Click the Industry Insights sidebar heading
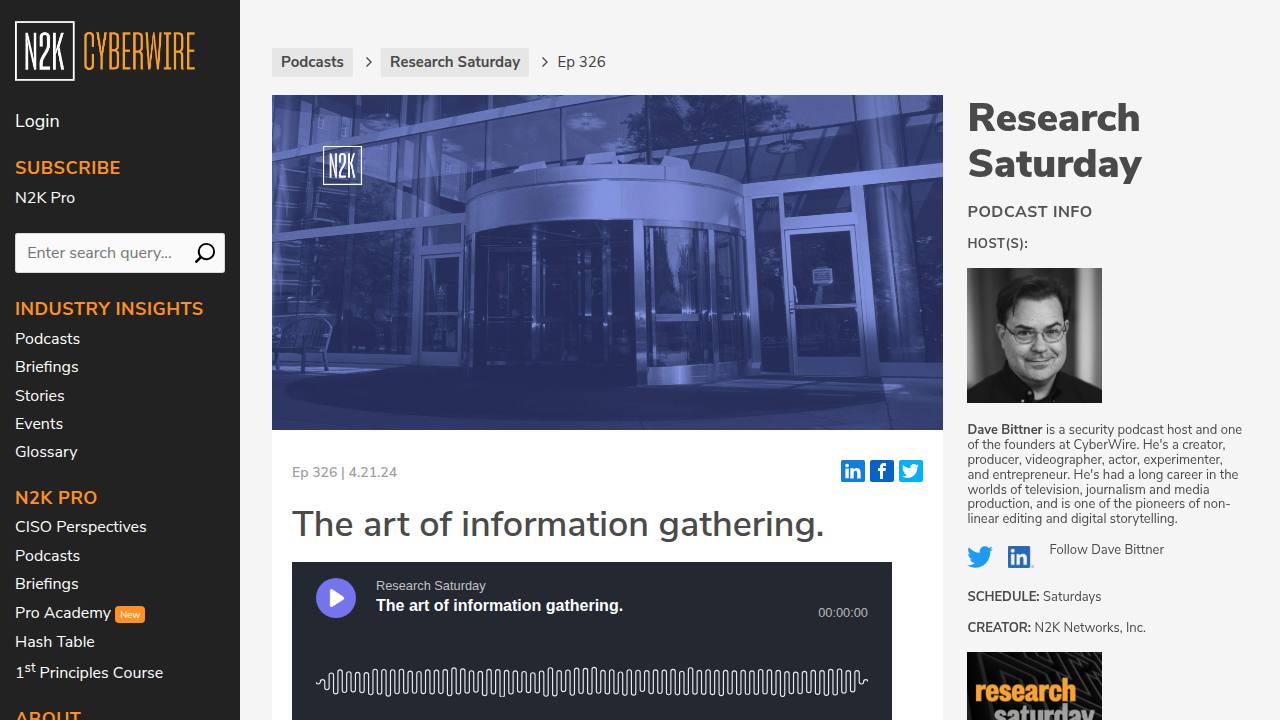The height and width of the screenshot is (720, 1280). 109,309
